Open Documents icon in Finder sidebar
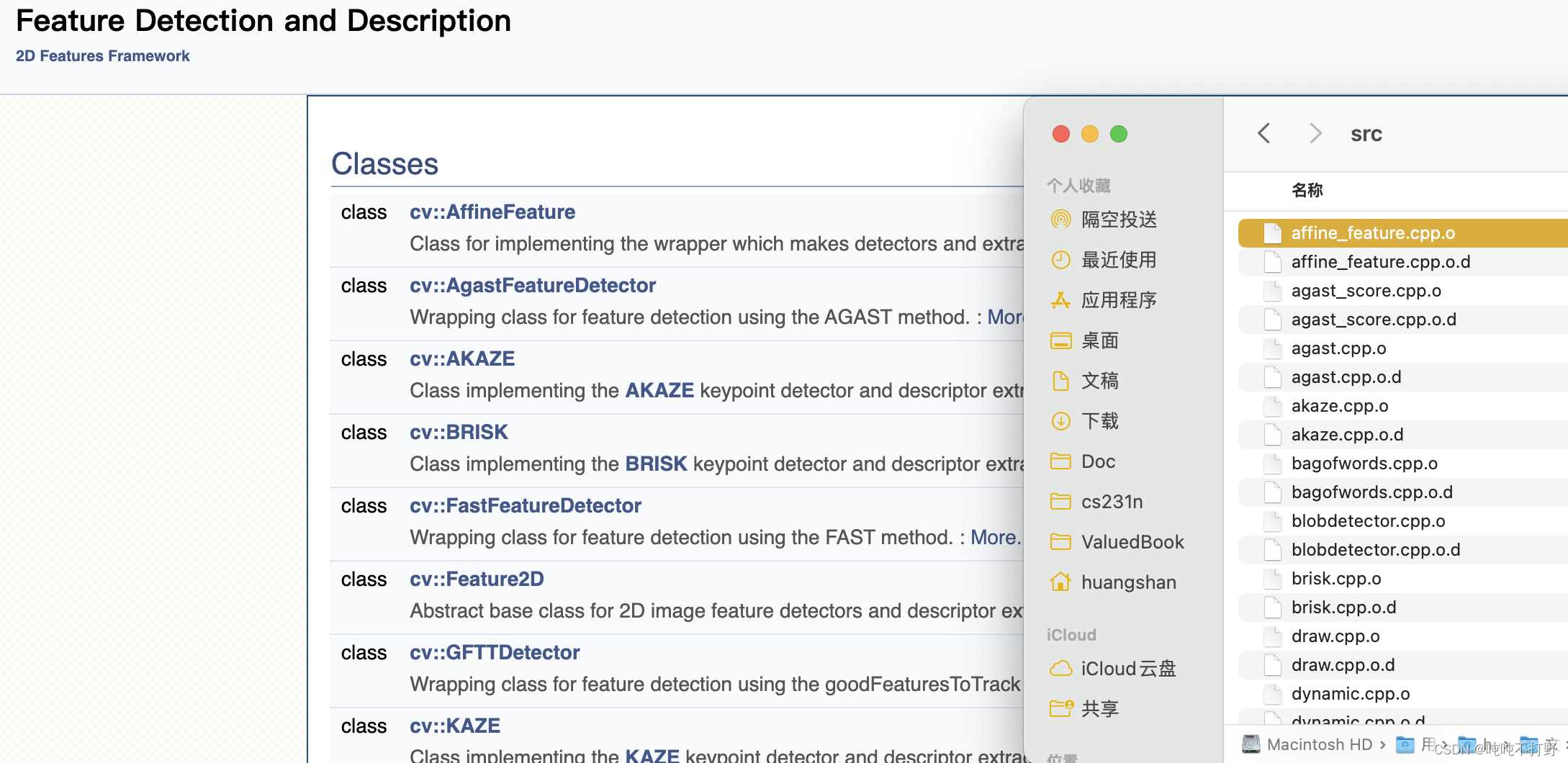Image resolution: width=1568 pixels, height=763 pixels. coord(1060,381)
